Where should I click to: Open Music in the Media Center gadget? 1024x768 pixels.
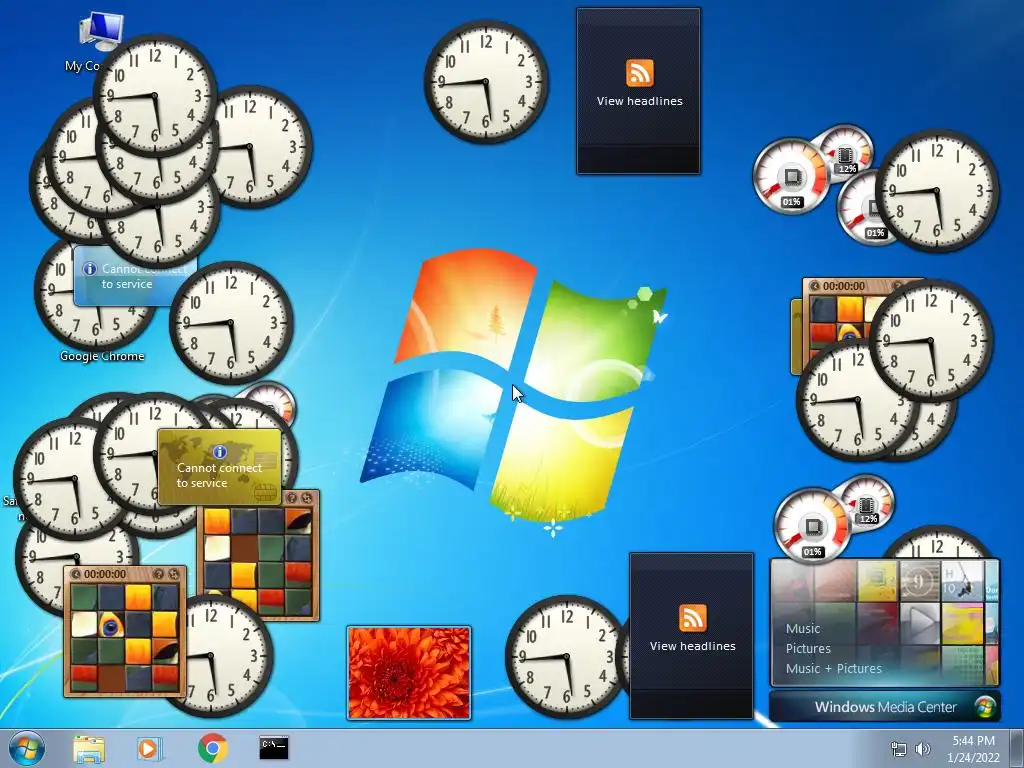pos(803,628)
